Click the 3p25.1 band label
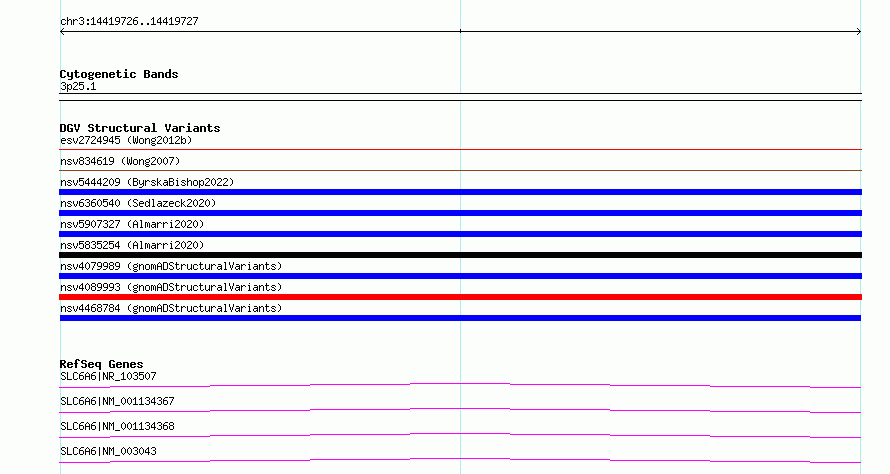 point(78,86)
